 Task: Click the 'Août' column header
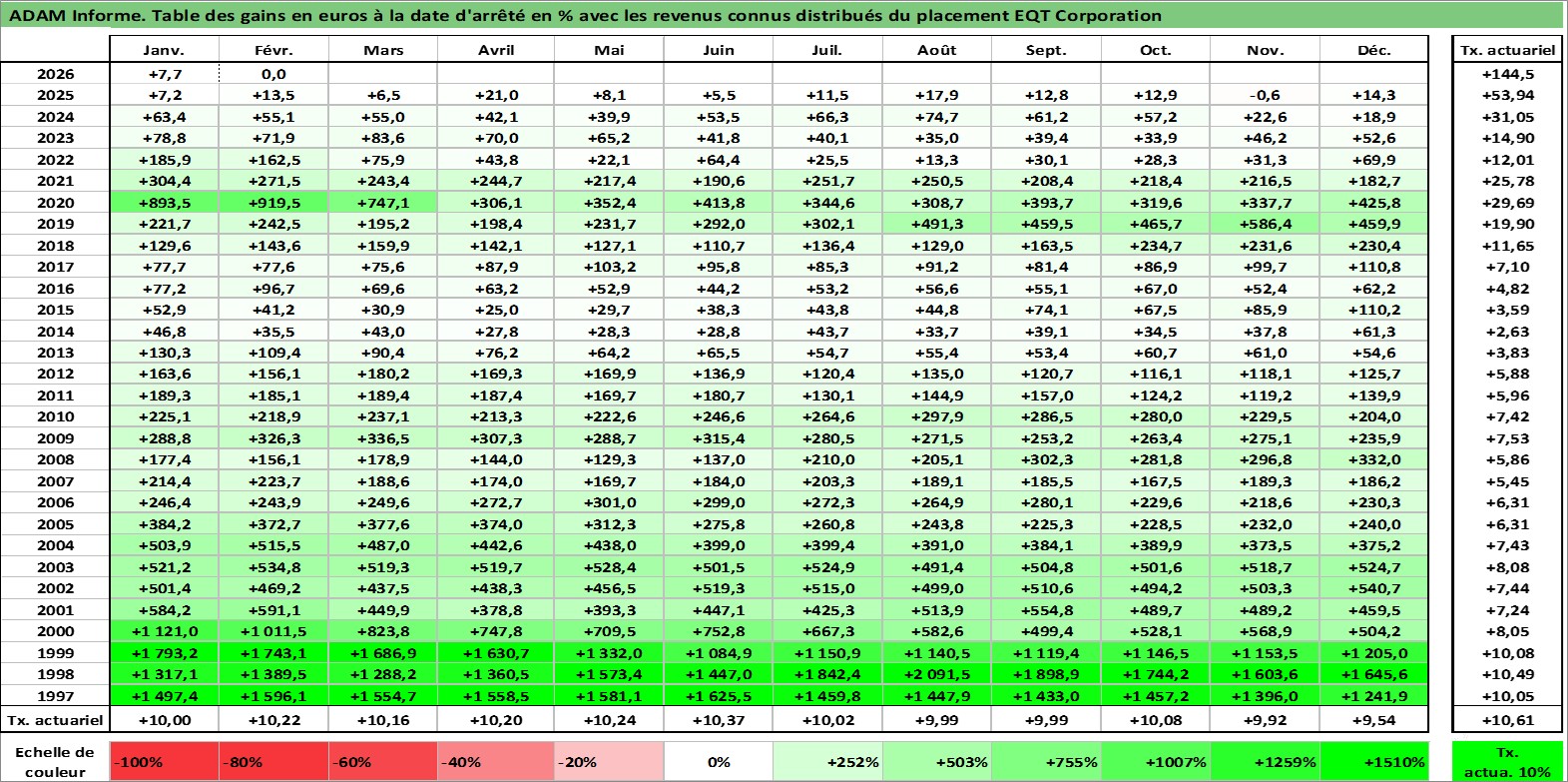point(936,50)
